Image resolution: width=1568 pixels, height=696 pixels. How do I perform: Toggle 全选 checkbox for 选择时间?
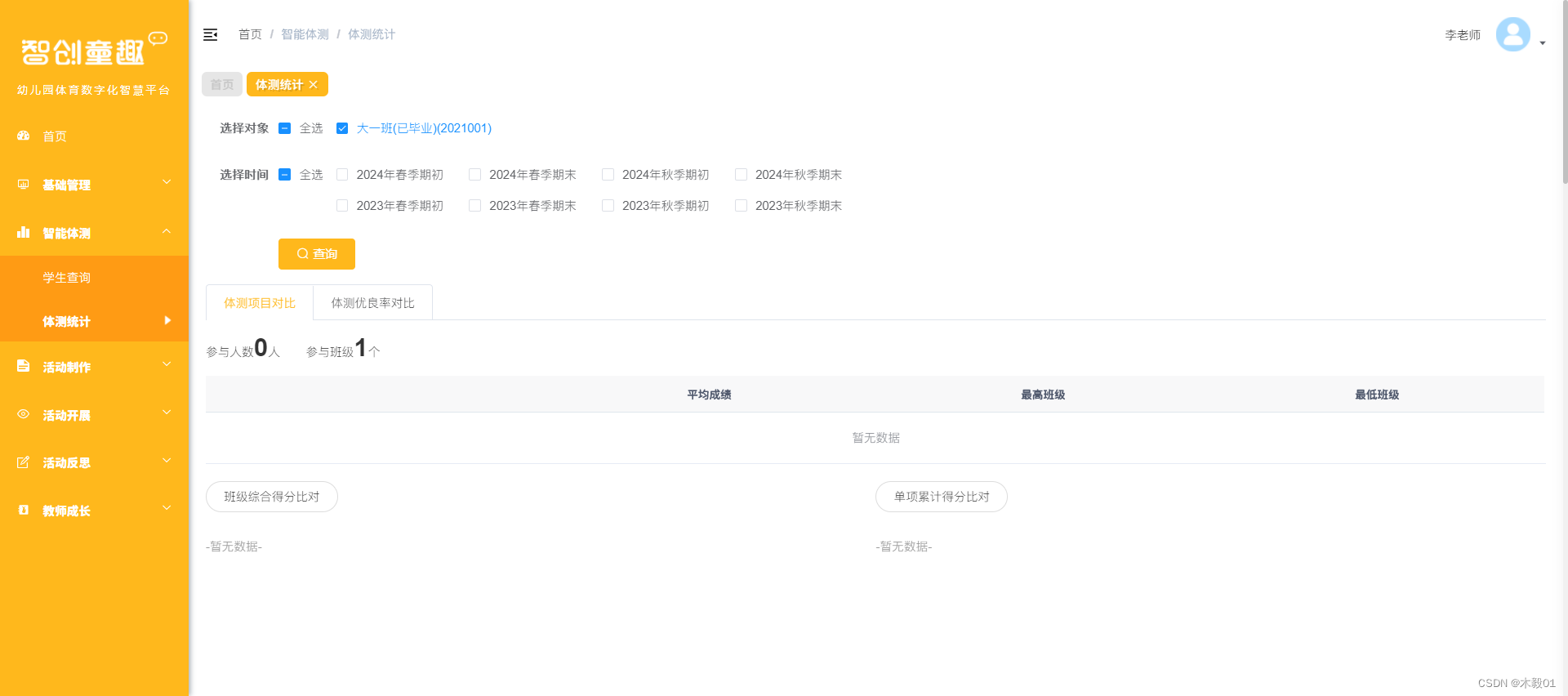285,175
